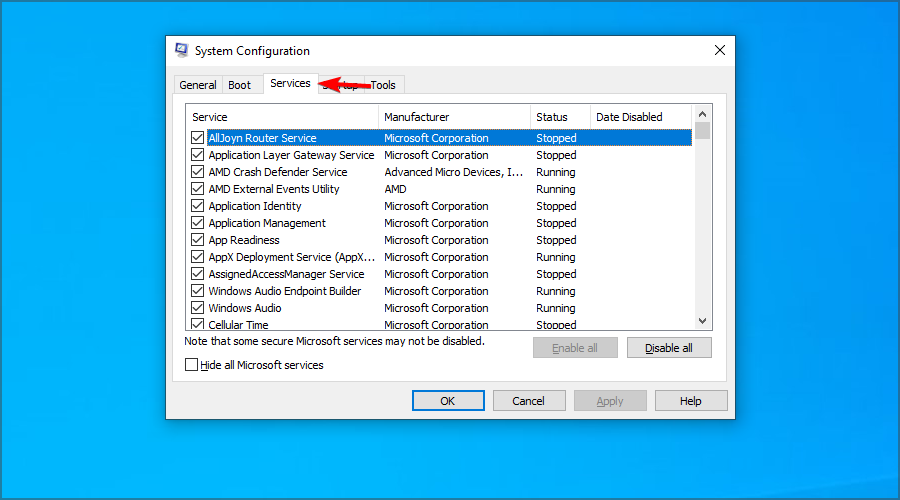Uncheck AllJoyn Router Service checkbox

(197, 138)
